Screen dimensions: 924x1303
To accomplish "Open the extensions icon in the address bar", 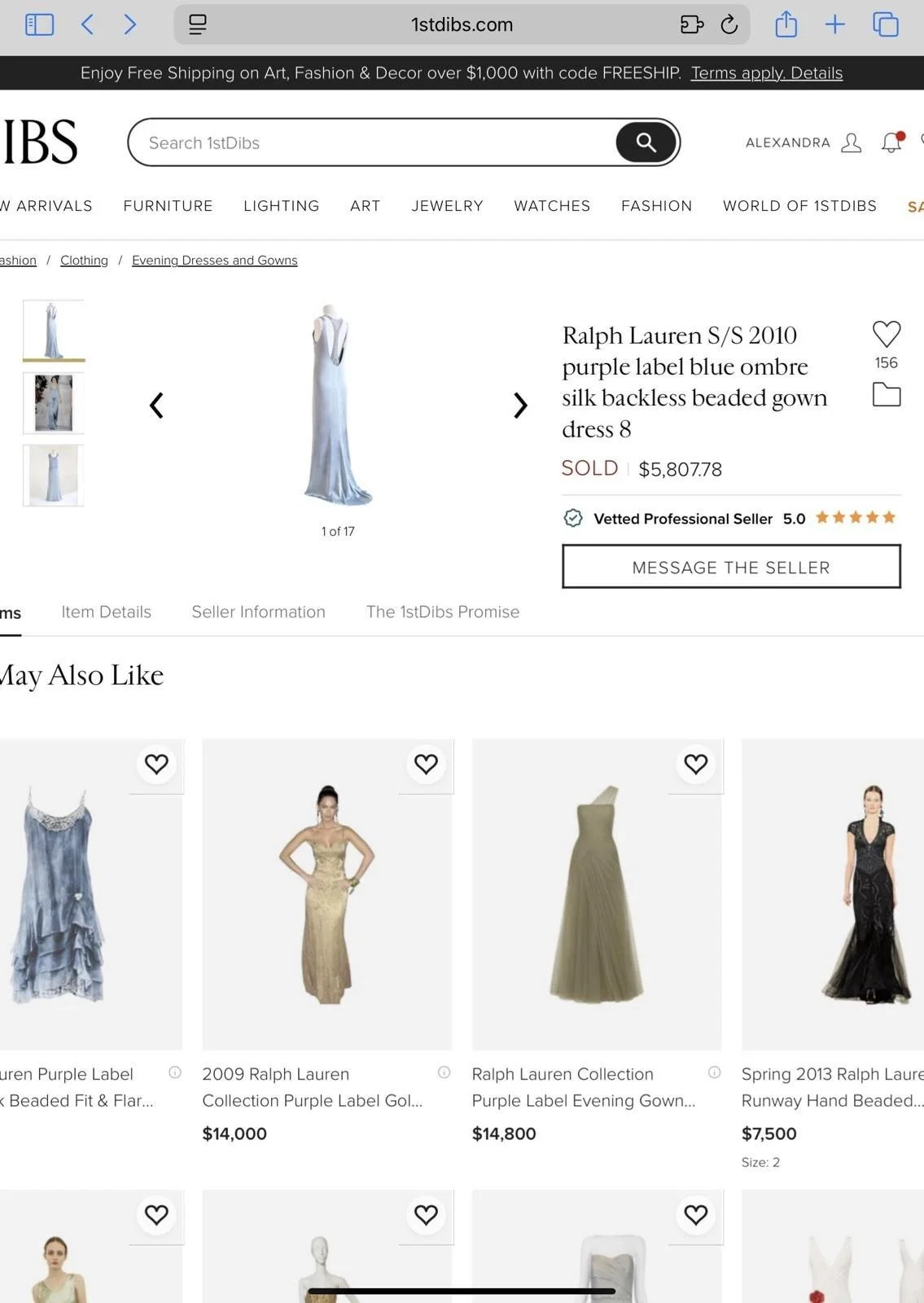I will point(691,24).
